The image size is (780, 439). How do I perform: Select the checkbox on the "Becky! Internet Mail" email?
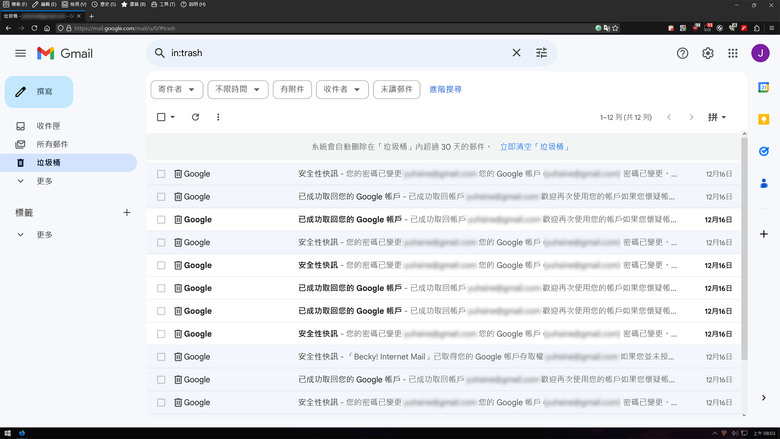tap(161, 357)
